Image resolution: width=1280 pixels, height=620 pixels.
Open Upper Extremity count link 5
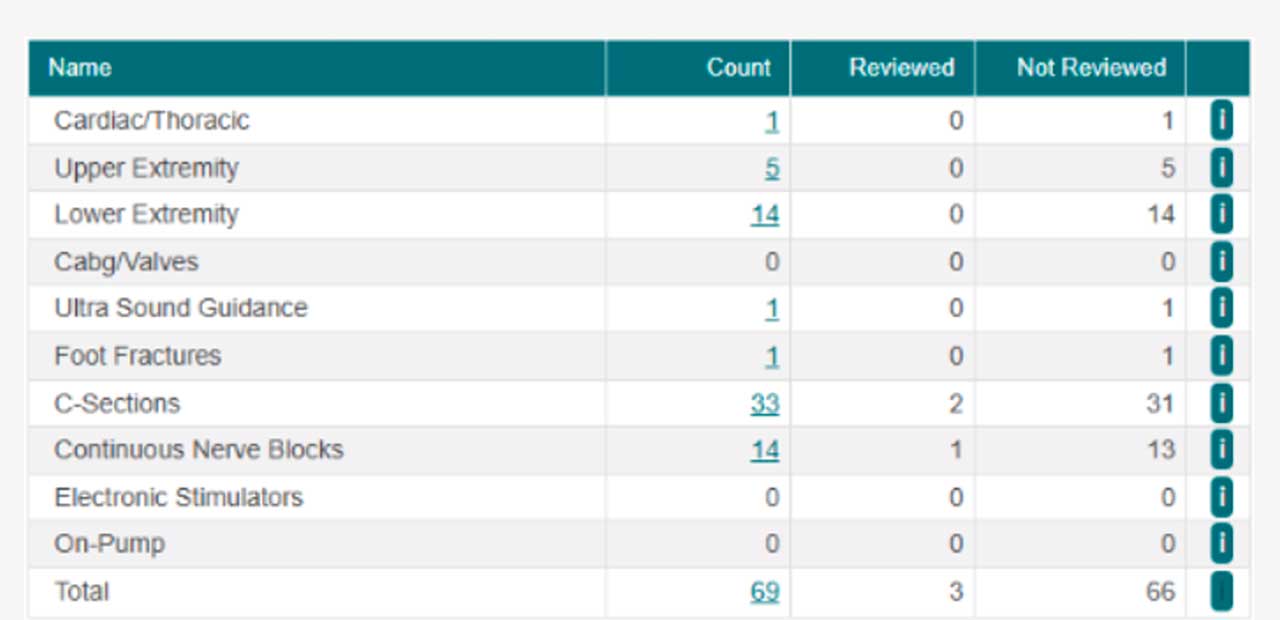pyautogui.click(x=772, y=169)
